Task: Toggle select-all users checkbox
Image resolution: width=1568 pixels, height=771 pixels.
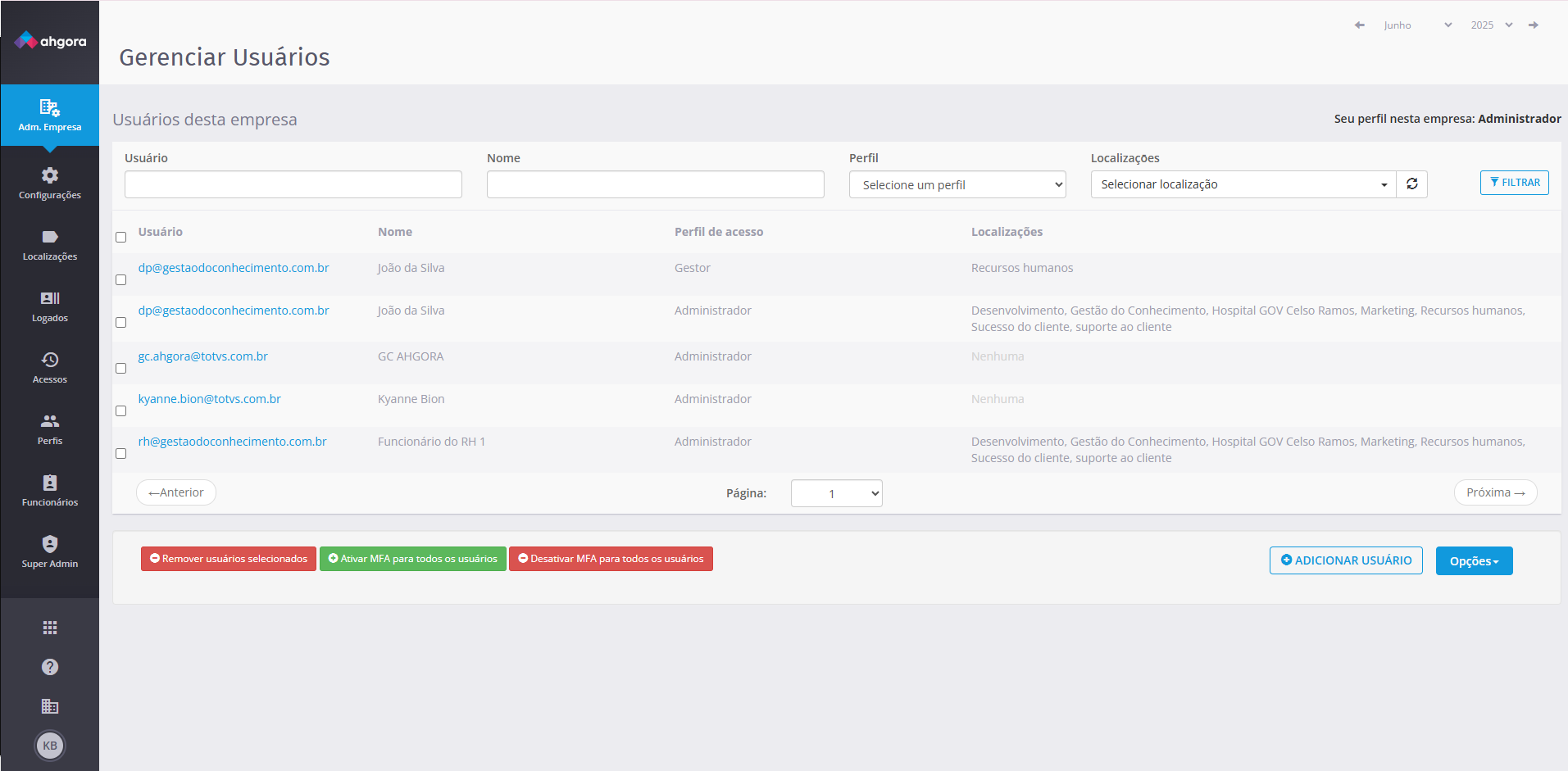Action: pyautogui.click(x=121, y=238)
